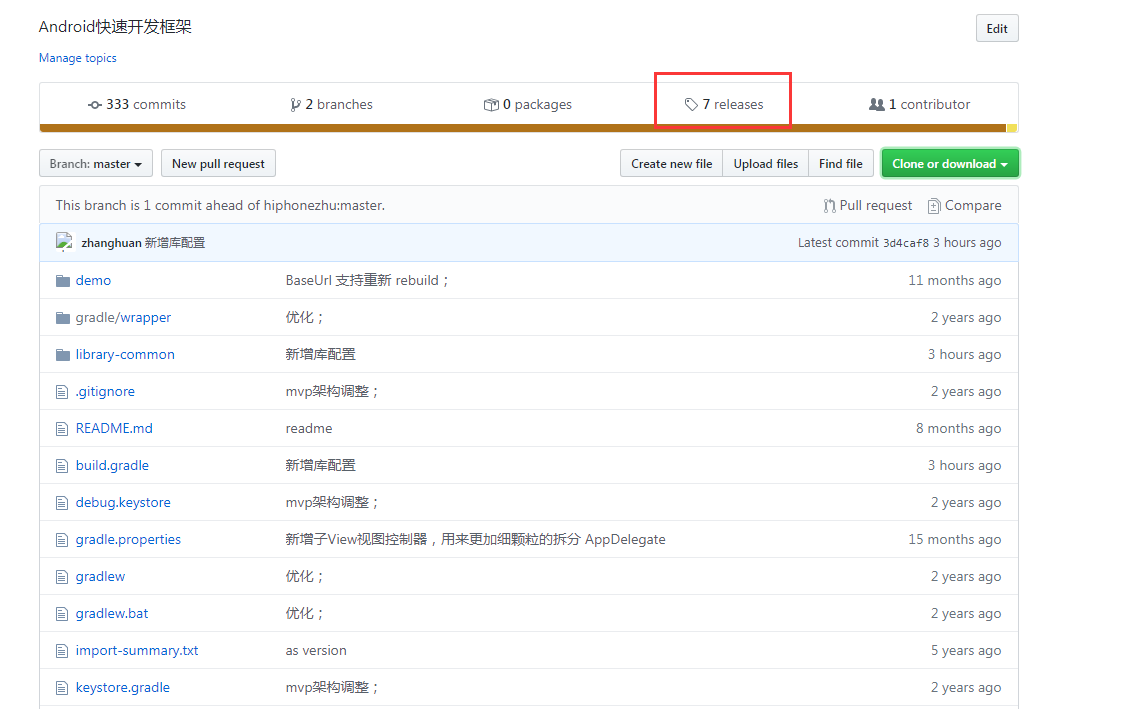Viewport: 1146px width, 709px height.
Task: Click '5 years ago' timestamp of import-summary.txt
Action: [x=966, y=651]
